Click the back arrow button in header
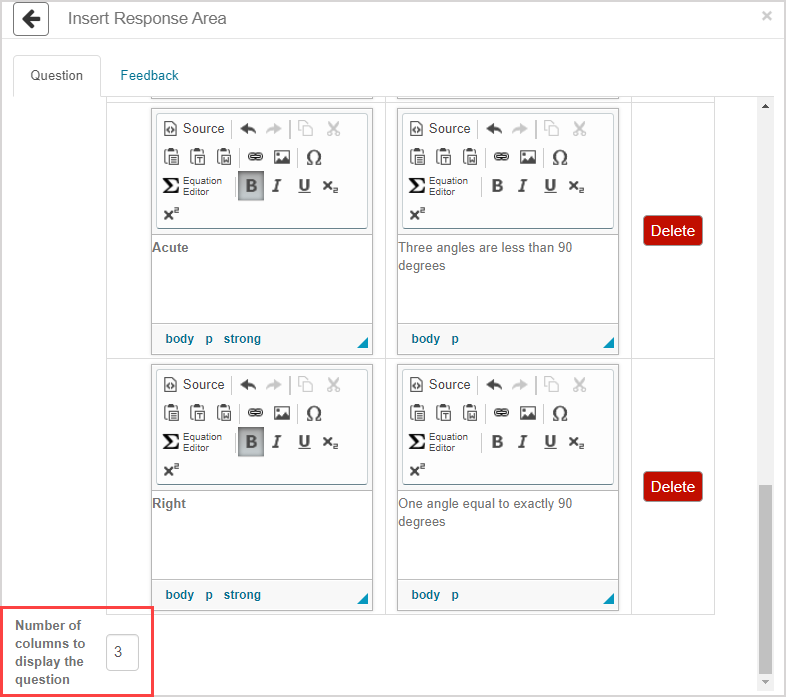 pyautogui.click(x=31, y=19)
